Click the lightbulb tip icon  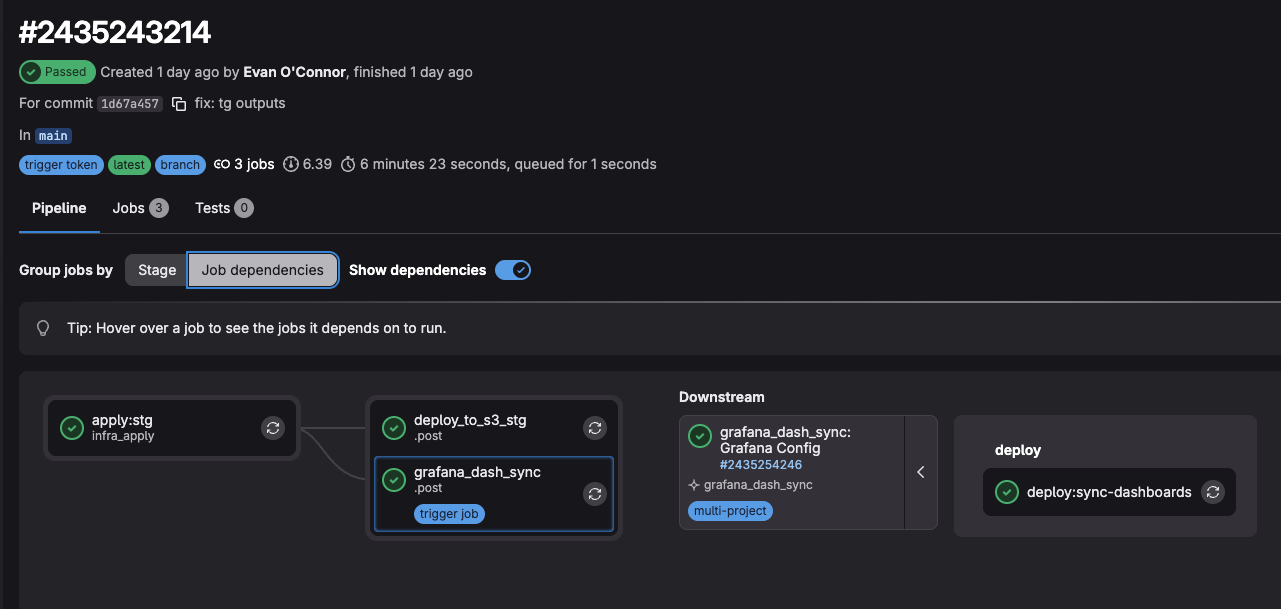click(x=43, y=328)
